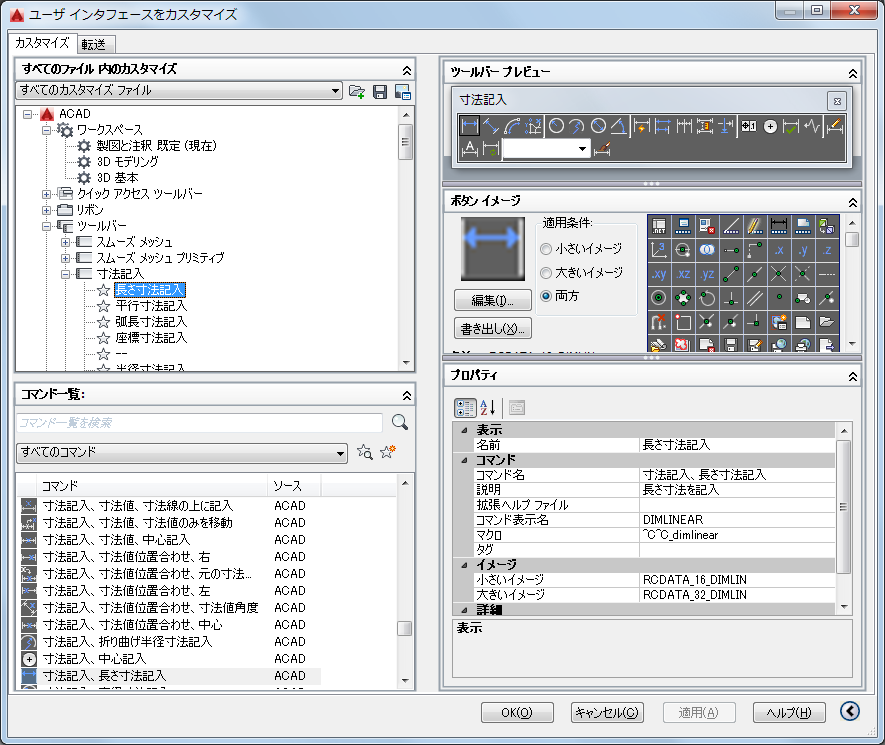Click the command list scrollbar thumb

tap(404, 628)
